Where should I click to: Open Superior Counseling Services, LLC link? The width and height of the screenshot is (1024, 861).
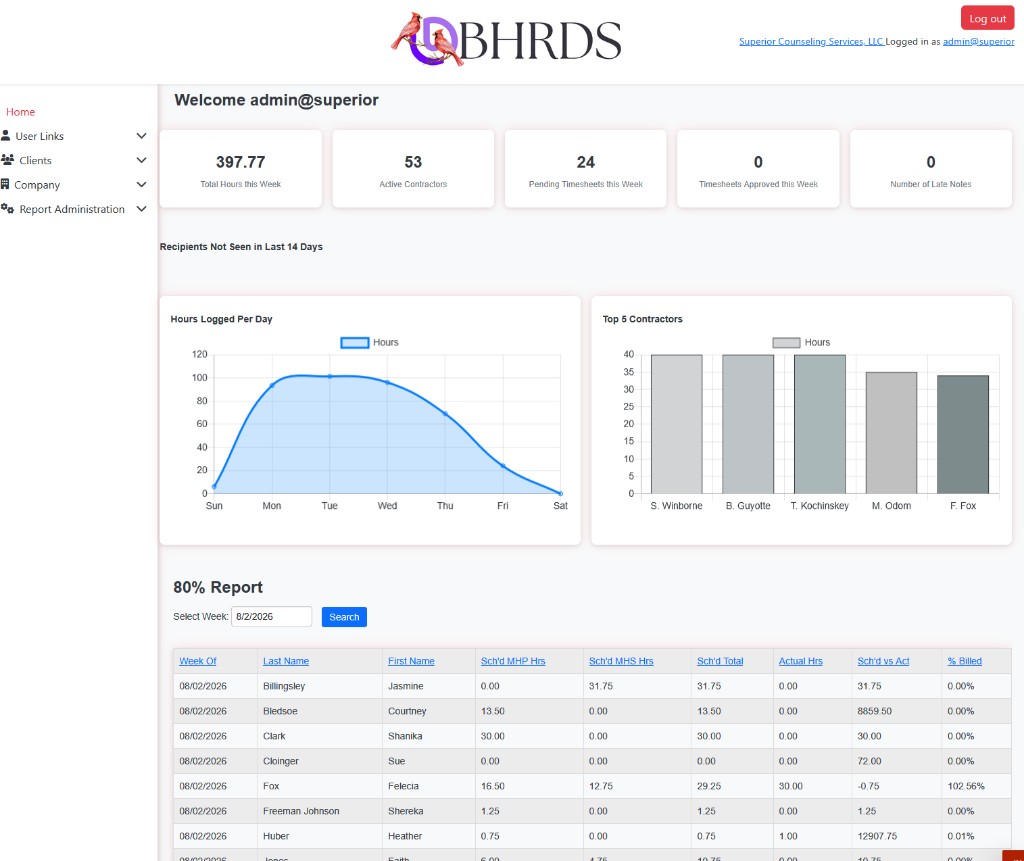click(812, 41)
